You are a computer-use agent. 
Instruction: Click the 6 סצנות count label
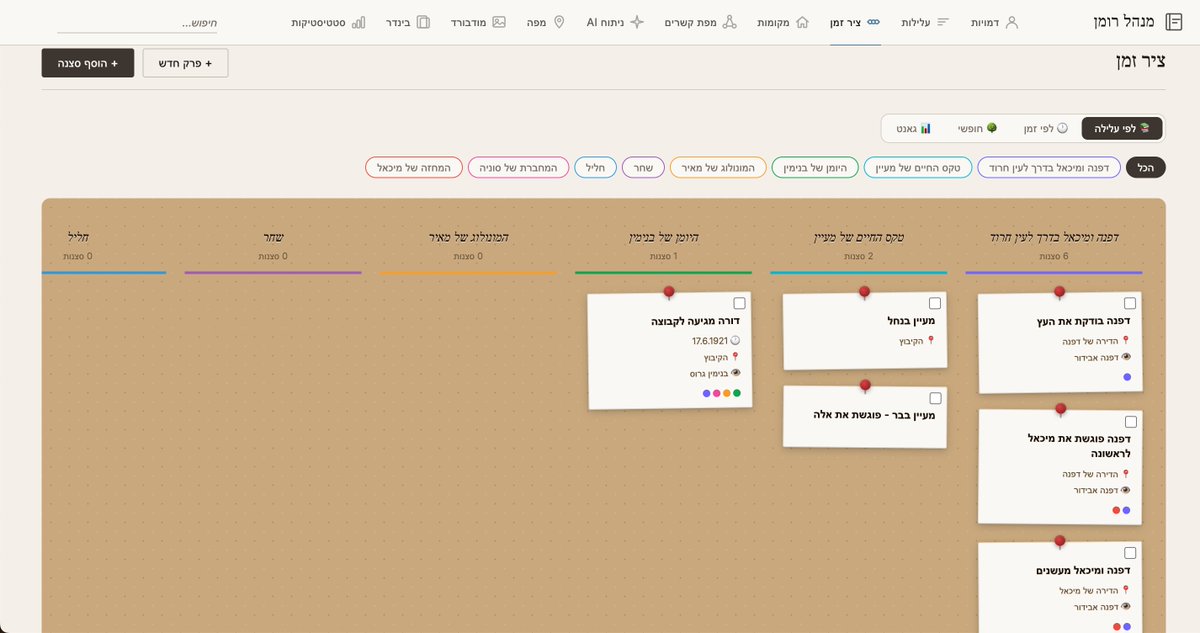coord(1055,257)
